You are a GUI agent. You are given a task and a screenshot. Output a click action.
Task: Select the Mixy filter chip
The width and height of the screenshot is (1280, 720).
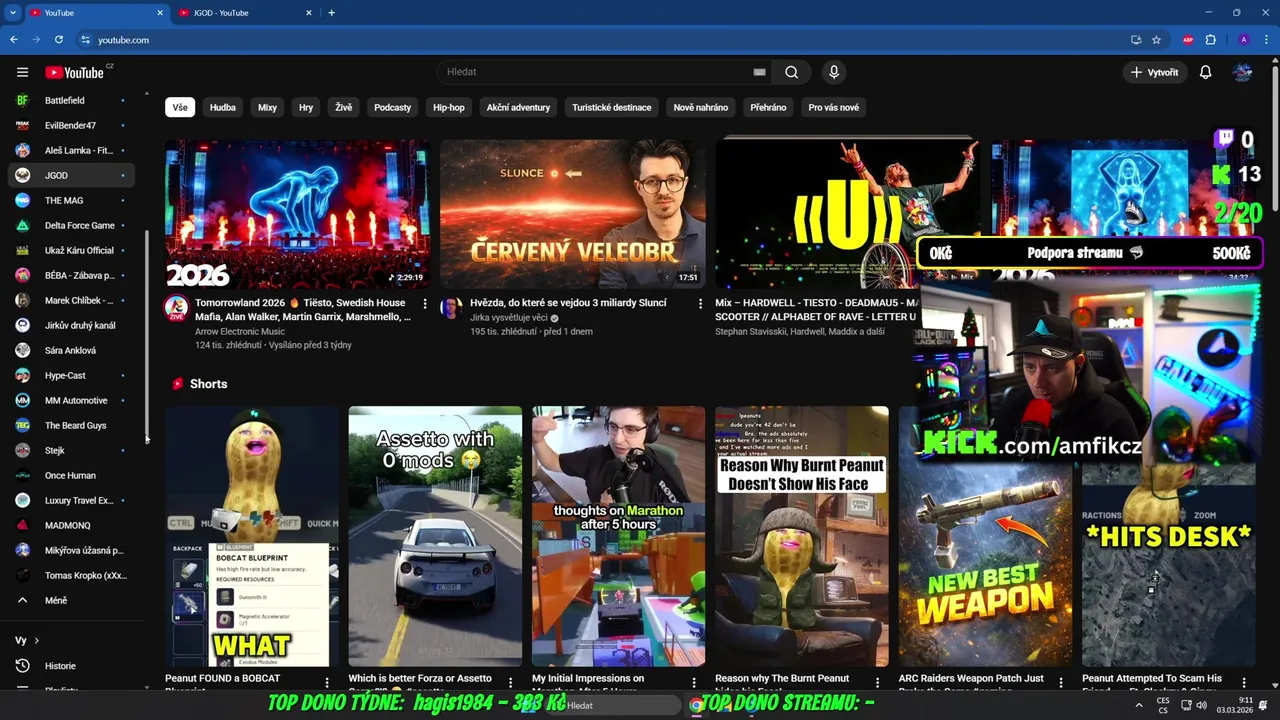click(x=267, y=107)
